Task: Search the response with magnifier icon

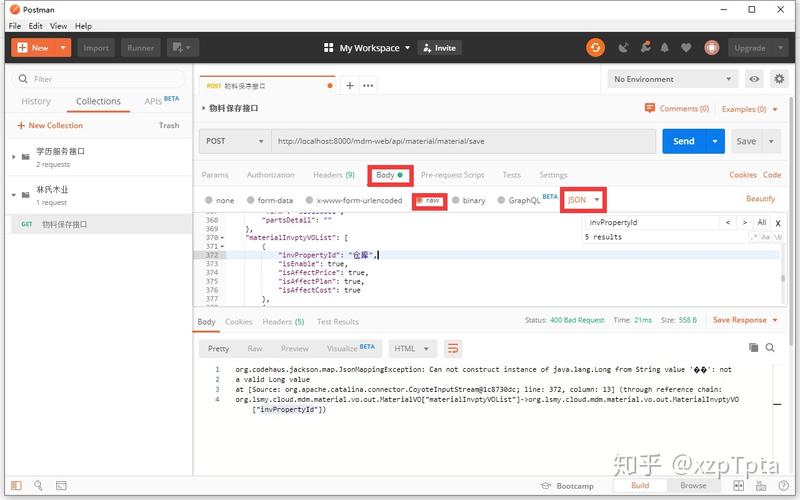Action: point(770,347)
